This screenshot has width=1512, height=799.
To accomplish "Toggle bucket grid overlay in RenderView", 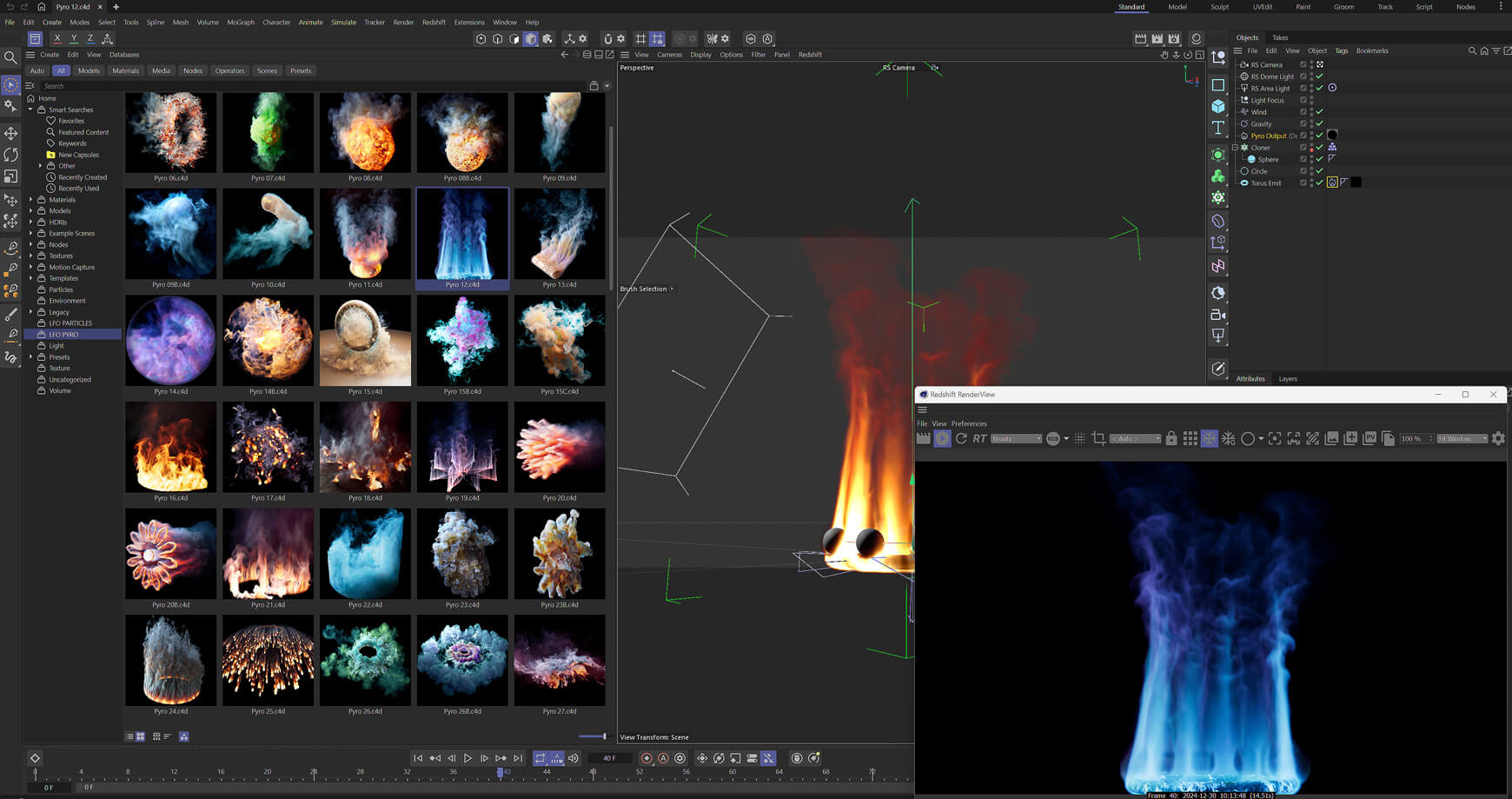I will pos(1190,439).
